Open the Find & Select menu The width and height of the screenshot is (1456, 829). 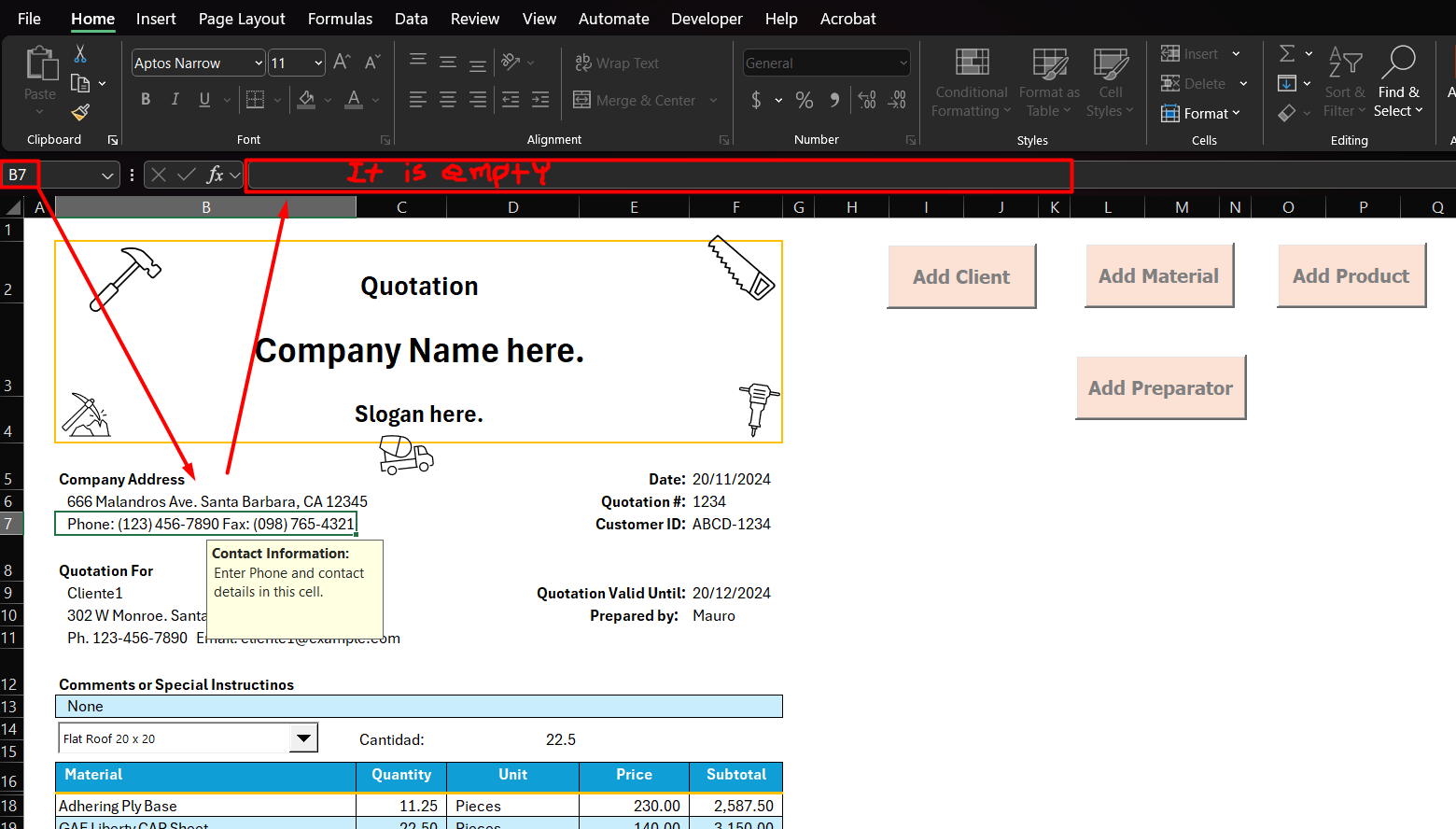pyautogui.click(x=1398, y=83)
